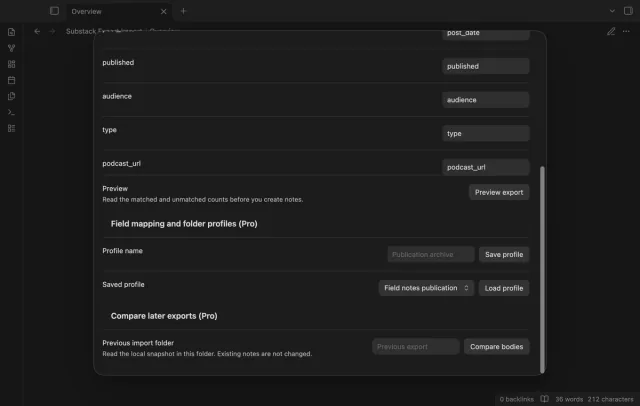Focus the type mapping input field
The width and height of the screenshot is (640, 406).
(x=485, y=133)
